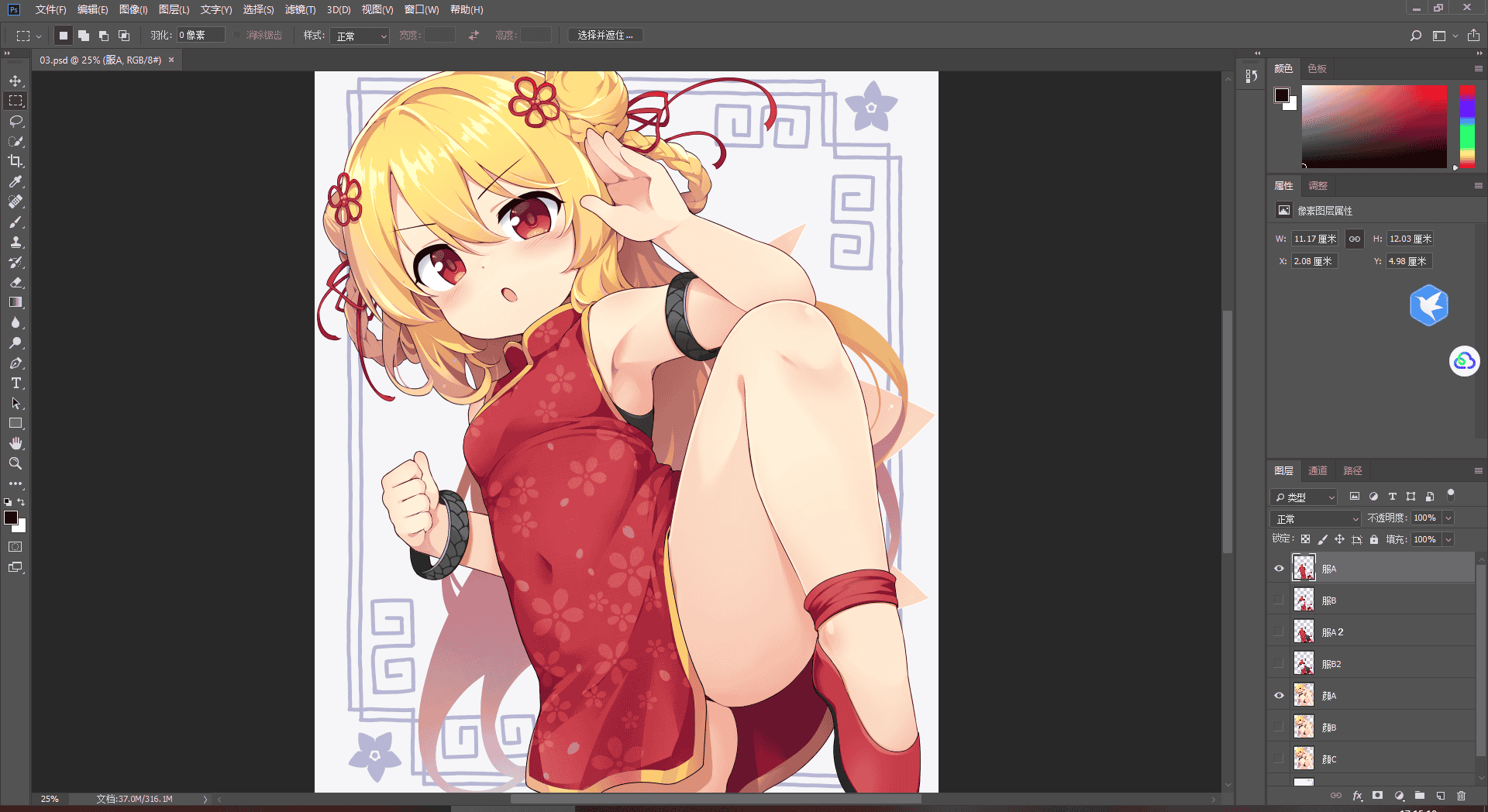Select the Clone Stamp tool
Image resolution: width=1488 pixels, height=812 pixels.
15,242
